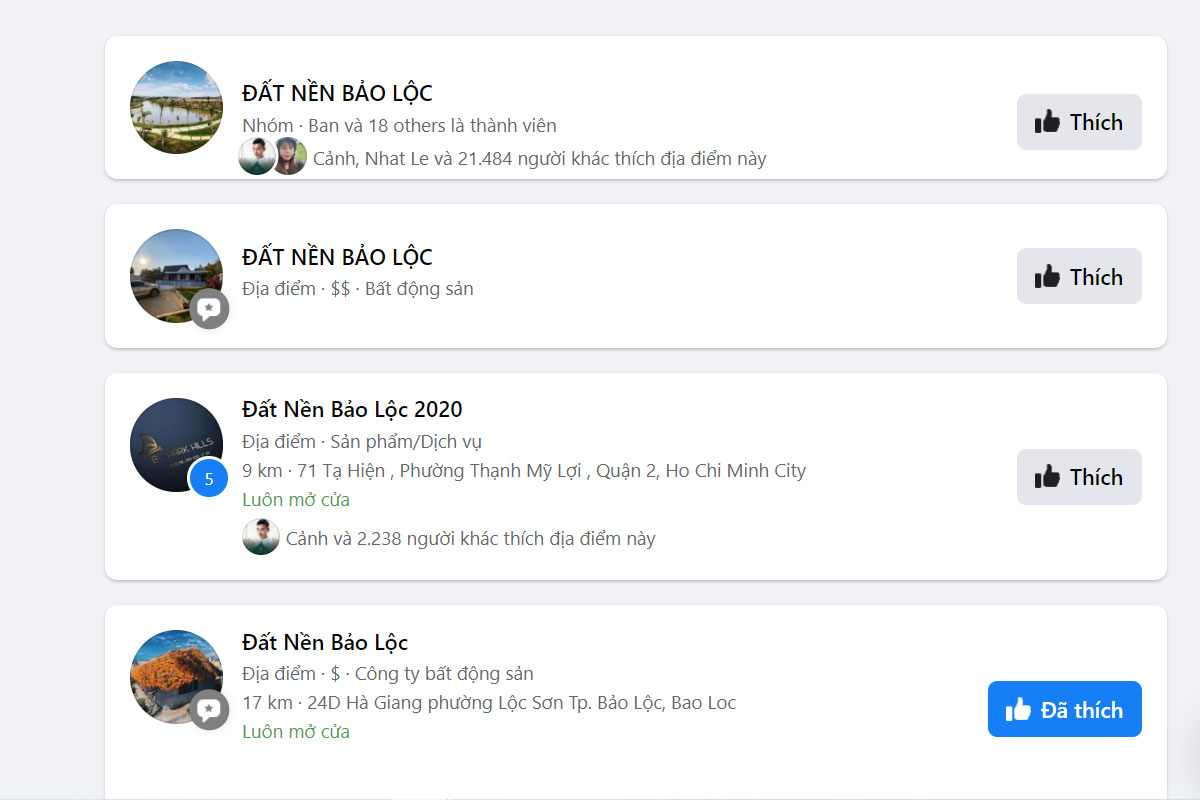Click the female friend avatar in first result

(290, 157)
